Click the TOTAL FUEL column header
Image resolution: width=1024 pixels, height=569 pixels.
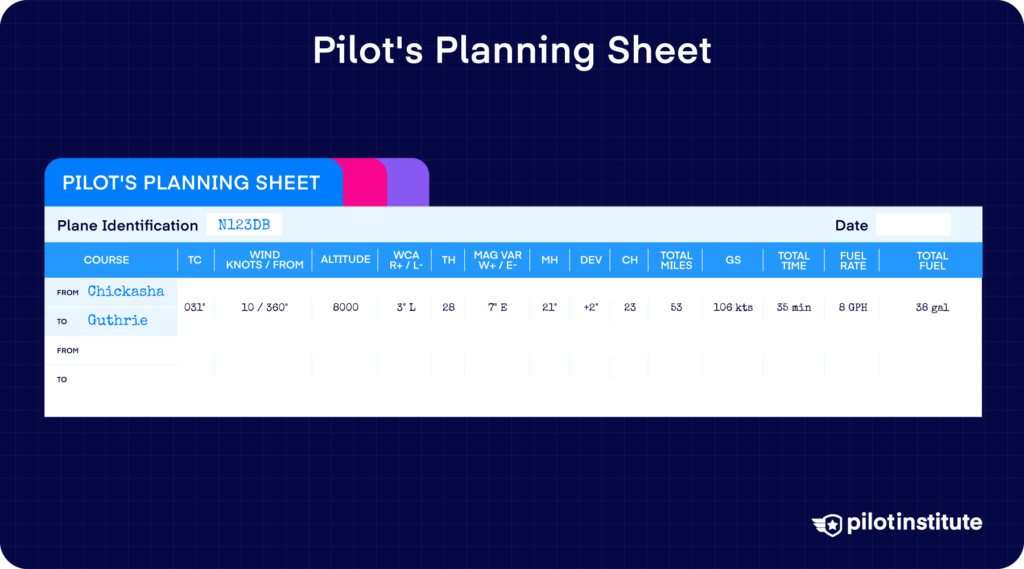(x=932, y=261)
